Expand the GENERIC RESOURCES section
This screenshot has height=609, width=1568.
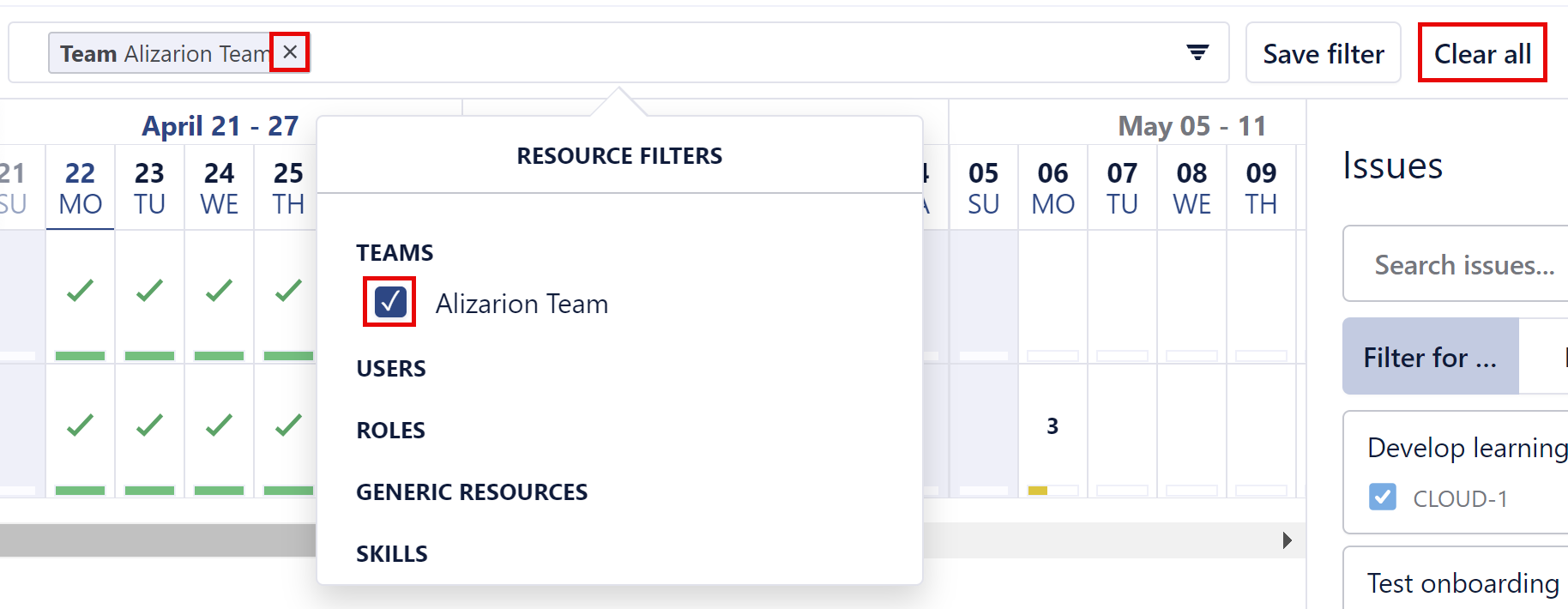(472, 492)
